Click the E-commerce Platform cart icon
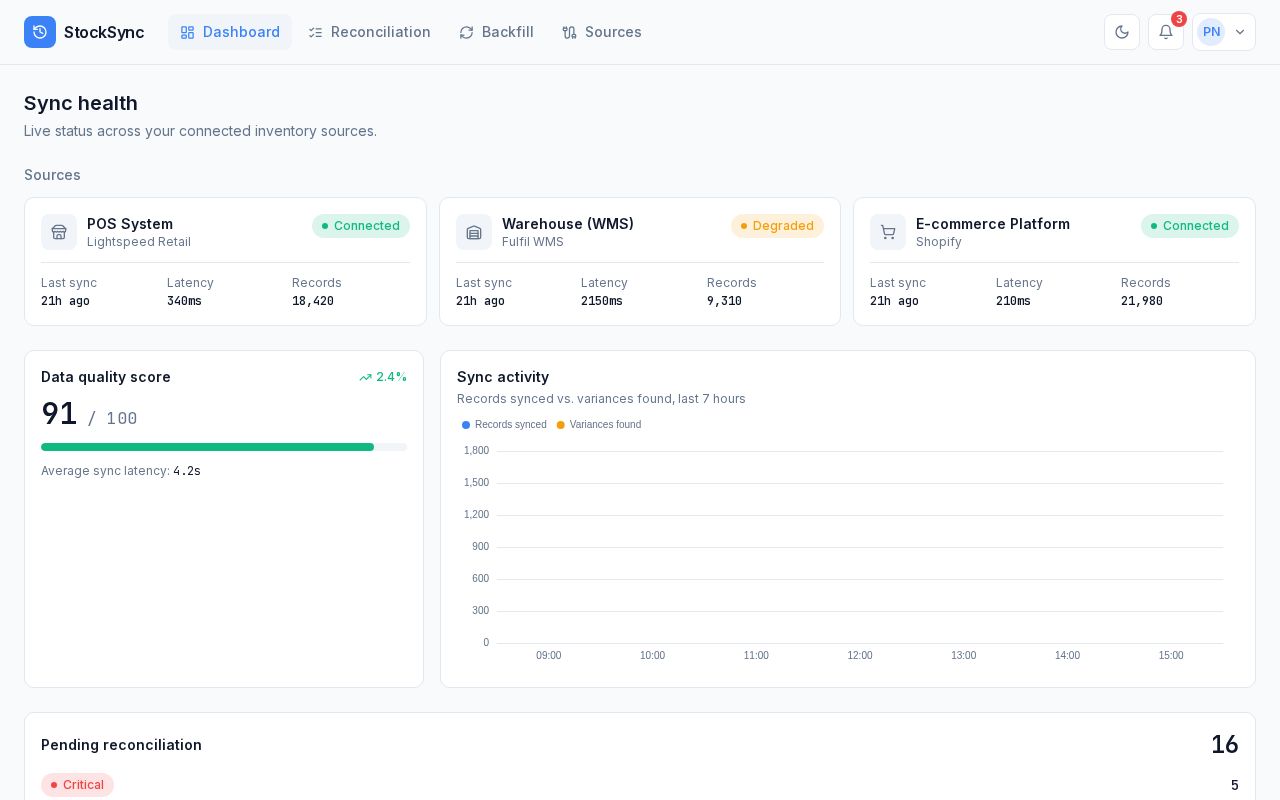This screenshot has width=1280, height=800. [888, 232]
